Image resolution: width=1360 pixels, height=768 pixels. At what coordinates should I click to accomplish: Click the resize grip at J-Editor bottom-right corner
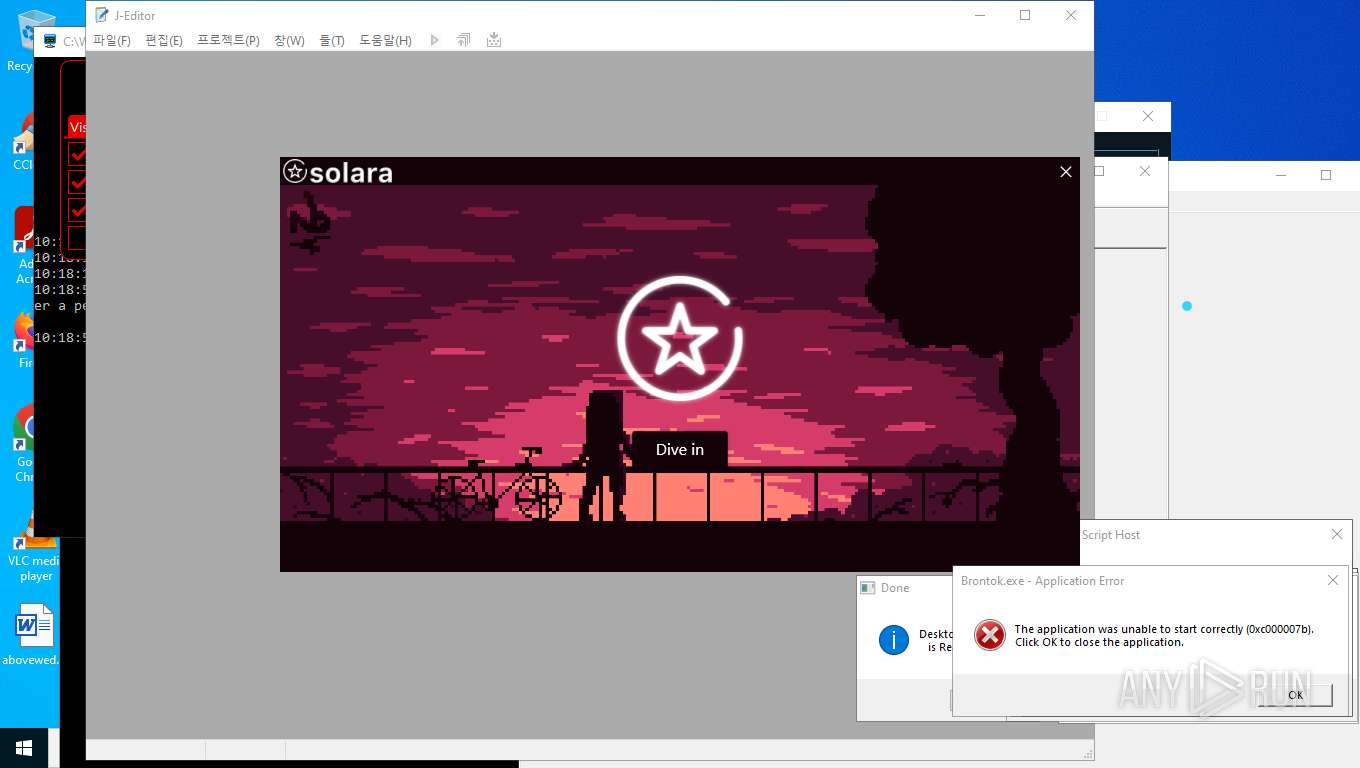tap(1088, 754)
